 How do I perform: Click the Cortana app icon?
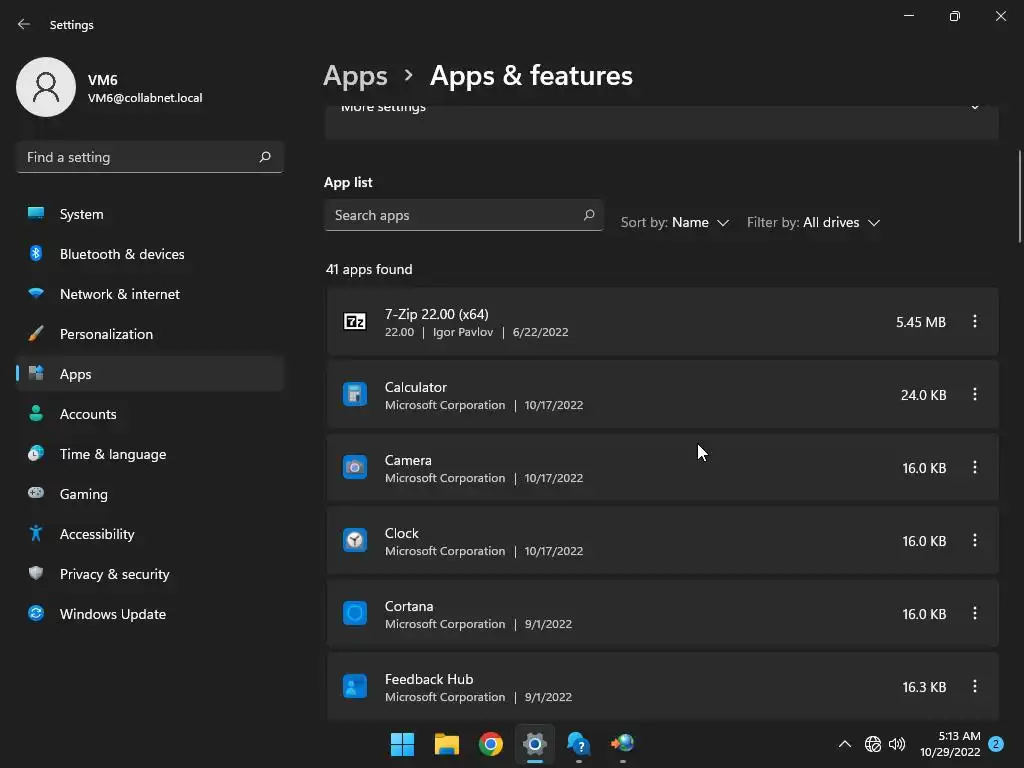355,614
